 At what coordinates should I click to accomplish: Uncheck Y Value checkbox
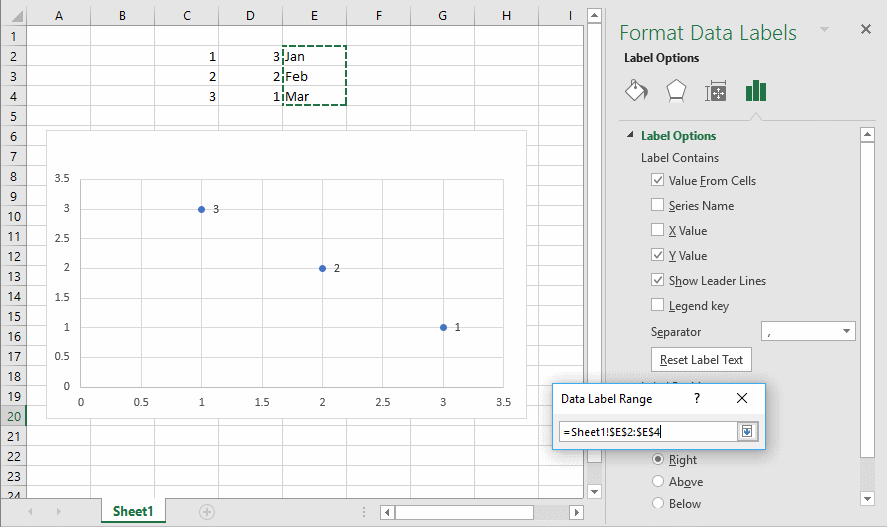point(657,254)
